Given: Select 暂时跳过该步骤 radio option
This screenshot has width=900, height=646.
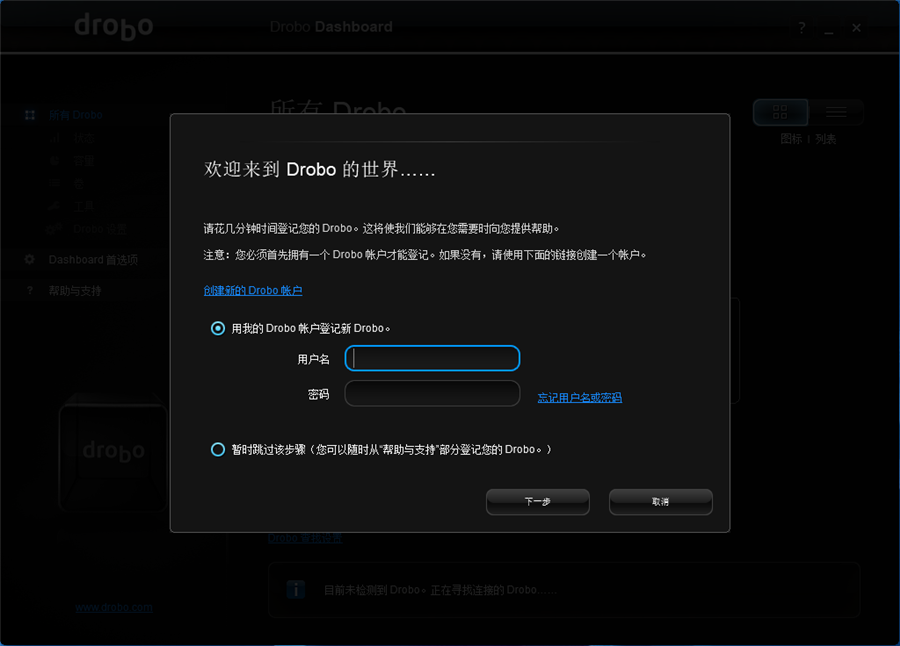Looking at the screenshot, I should (x=218, y=450).
